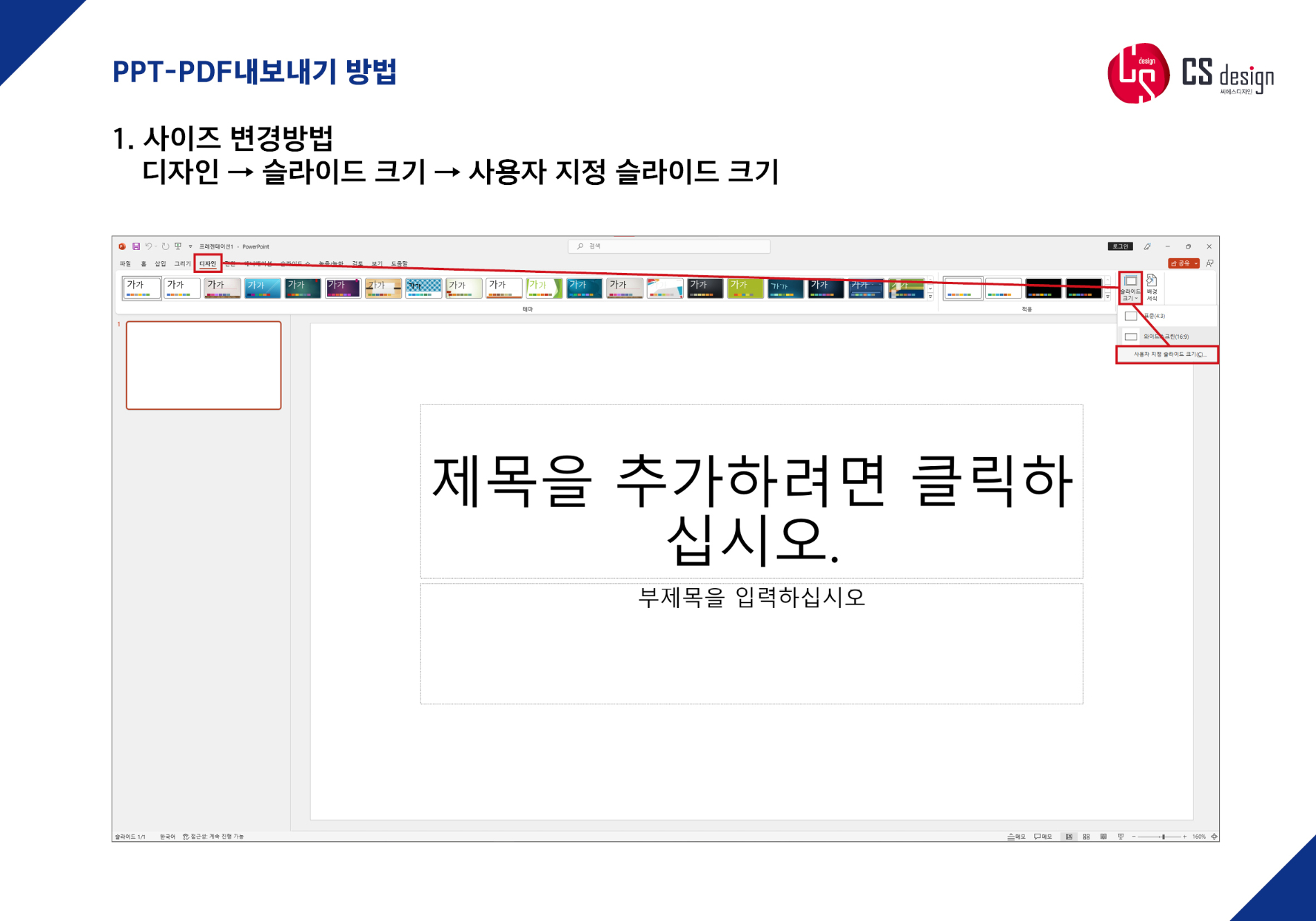Expand the variants gallery More arrow

1108,296
